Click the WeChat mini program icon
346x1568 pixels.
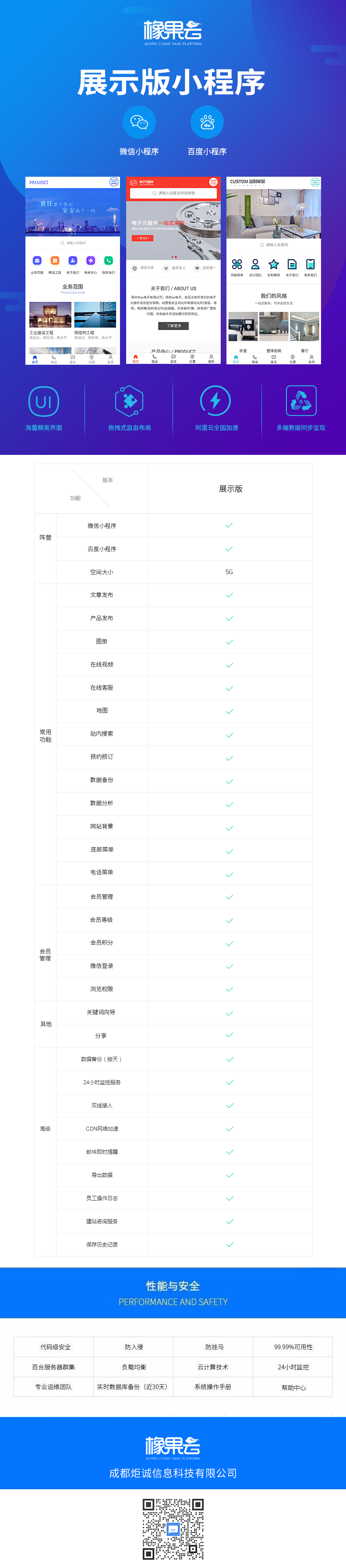pyautogui.click(x=139, y=122)
